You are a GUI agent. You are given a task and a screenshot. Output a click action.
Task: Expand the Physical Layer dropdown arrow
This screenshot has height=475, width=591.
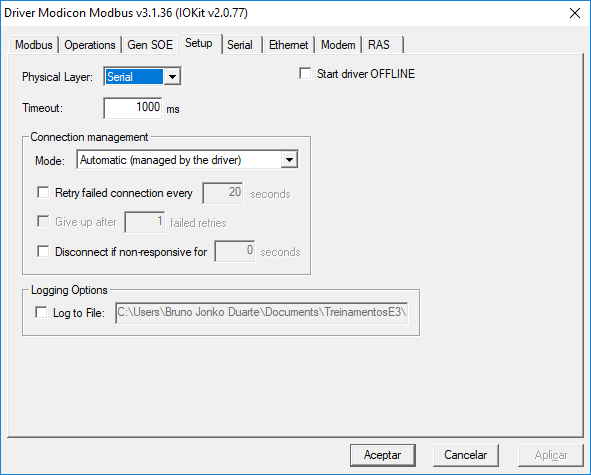click(172, 77)
